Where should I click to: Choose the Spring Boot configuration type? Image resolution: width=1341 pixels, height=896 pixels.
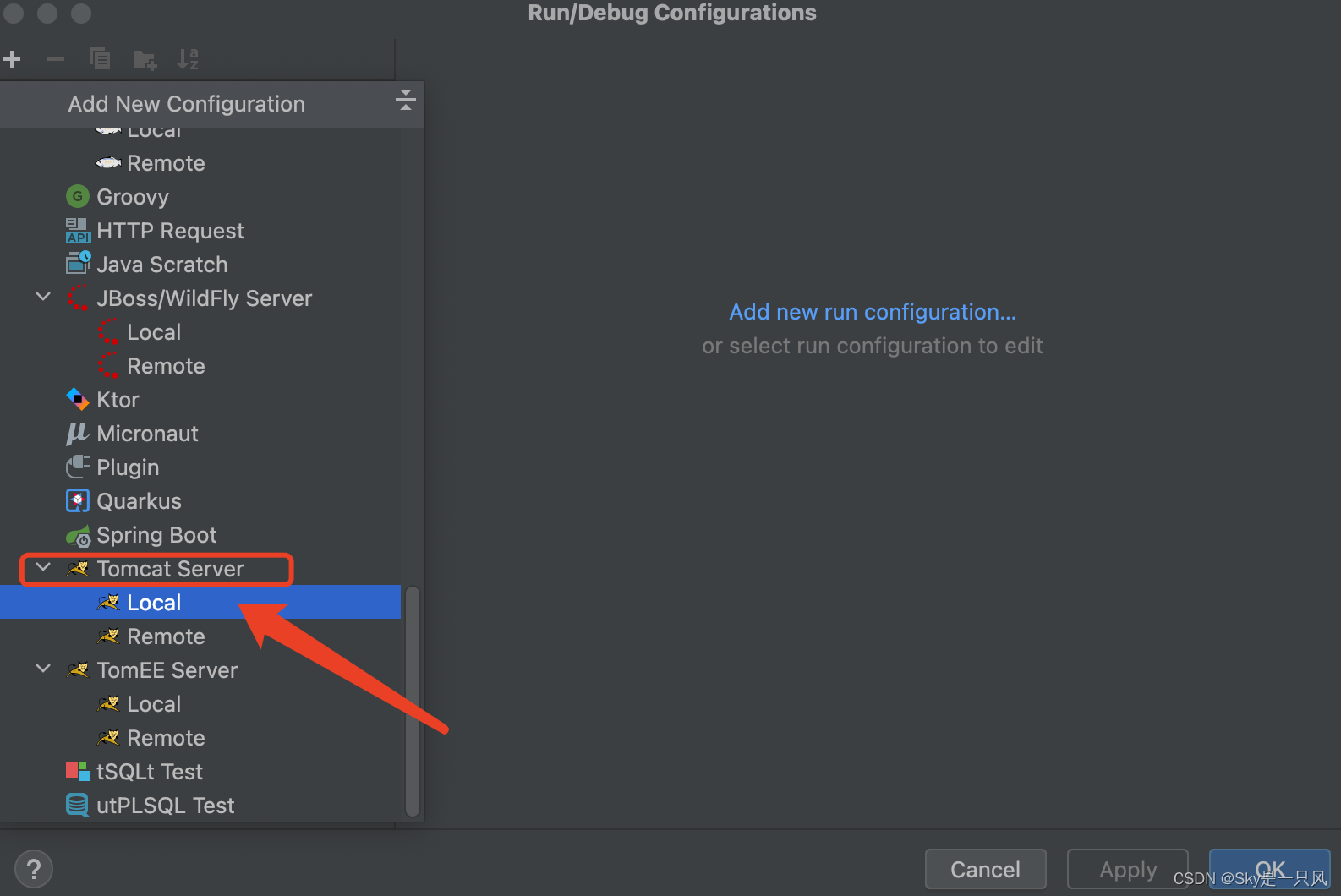(200, 534)
